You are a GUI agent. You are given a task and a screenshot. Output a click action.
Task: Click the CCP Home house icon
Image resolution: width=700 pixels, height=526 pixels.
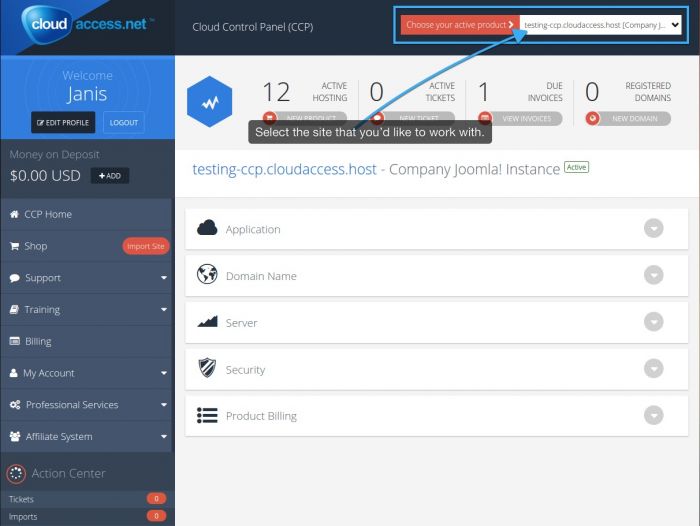point(14,214)
